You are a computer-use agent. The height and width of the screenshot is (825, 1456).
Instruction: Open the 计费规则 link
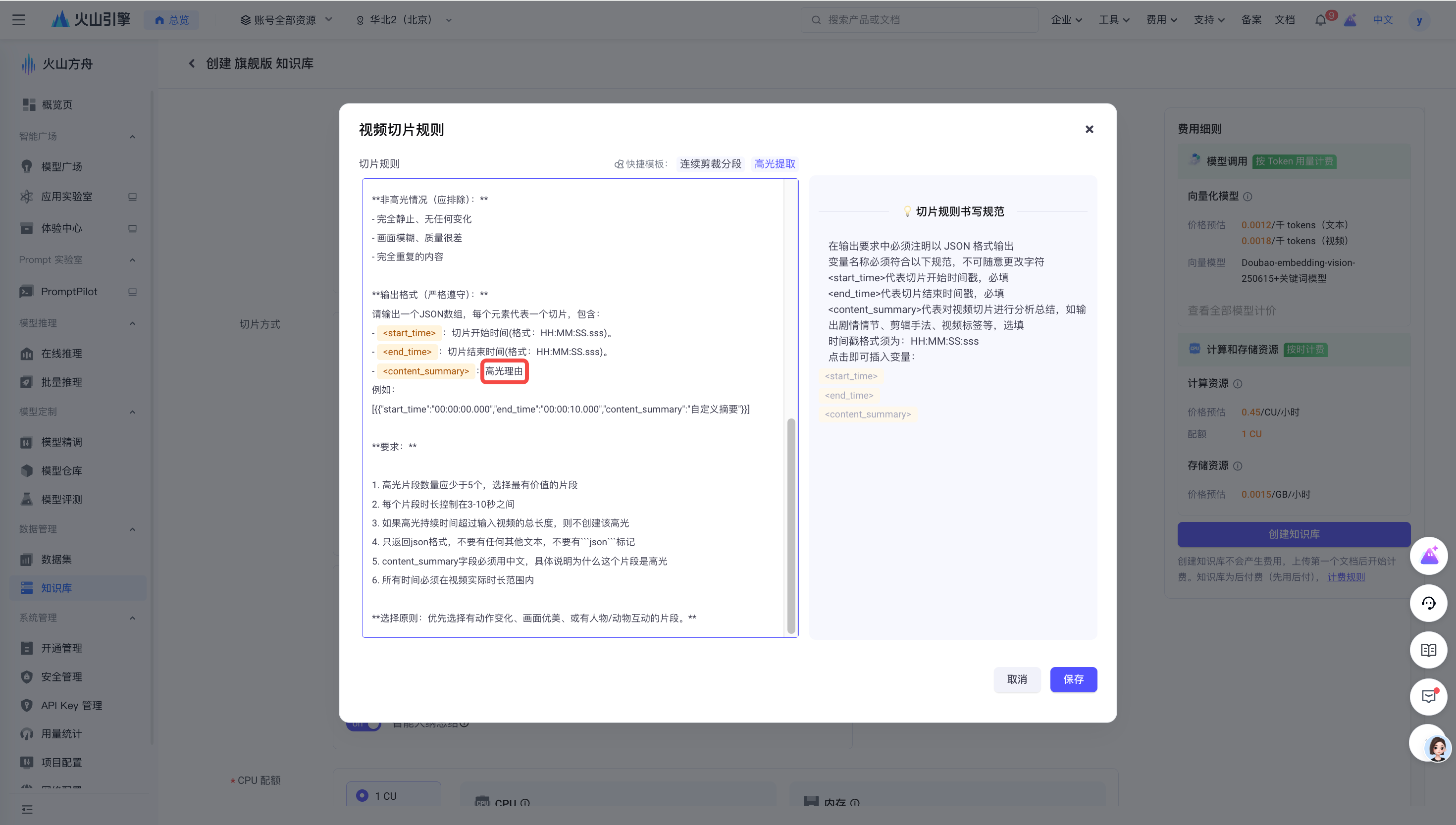[x=1346, y=577]
